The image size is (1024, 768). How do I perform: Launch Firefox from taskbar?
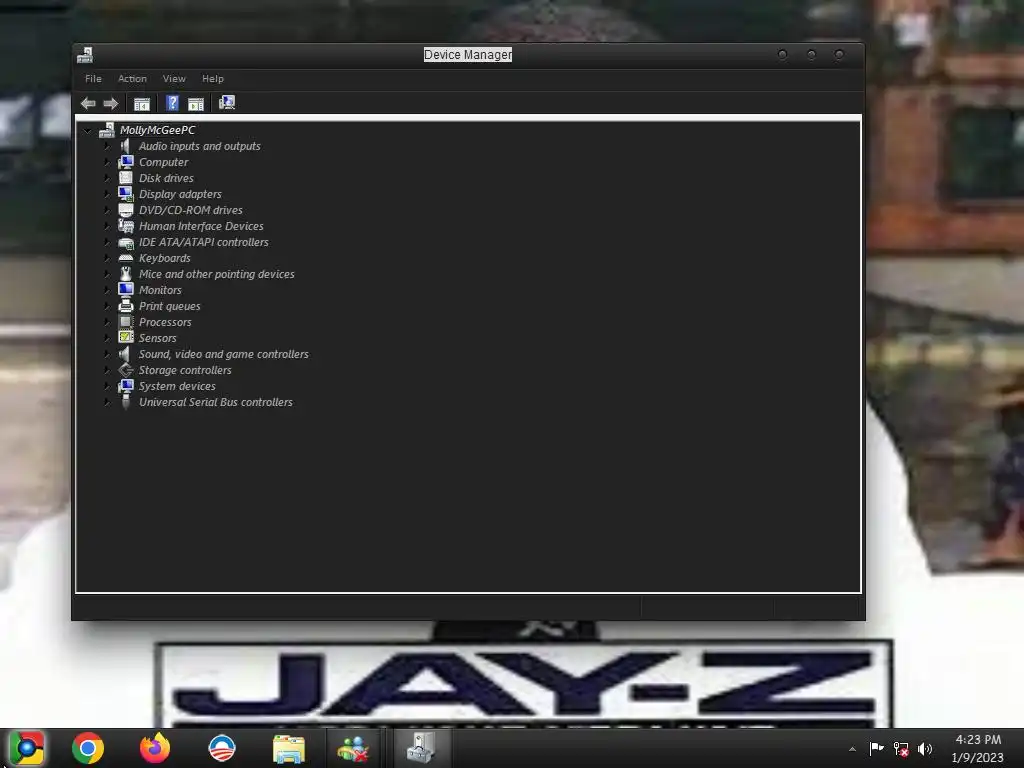(155, 748)
